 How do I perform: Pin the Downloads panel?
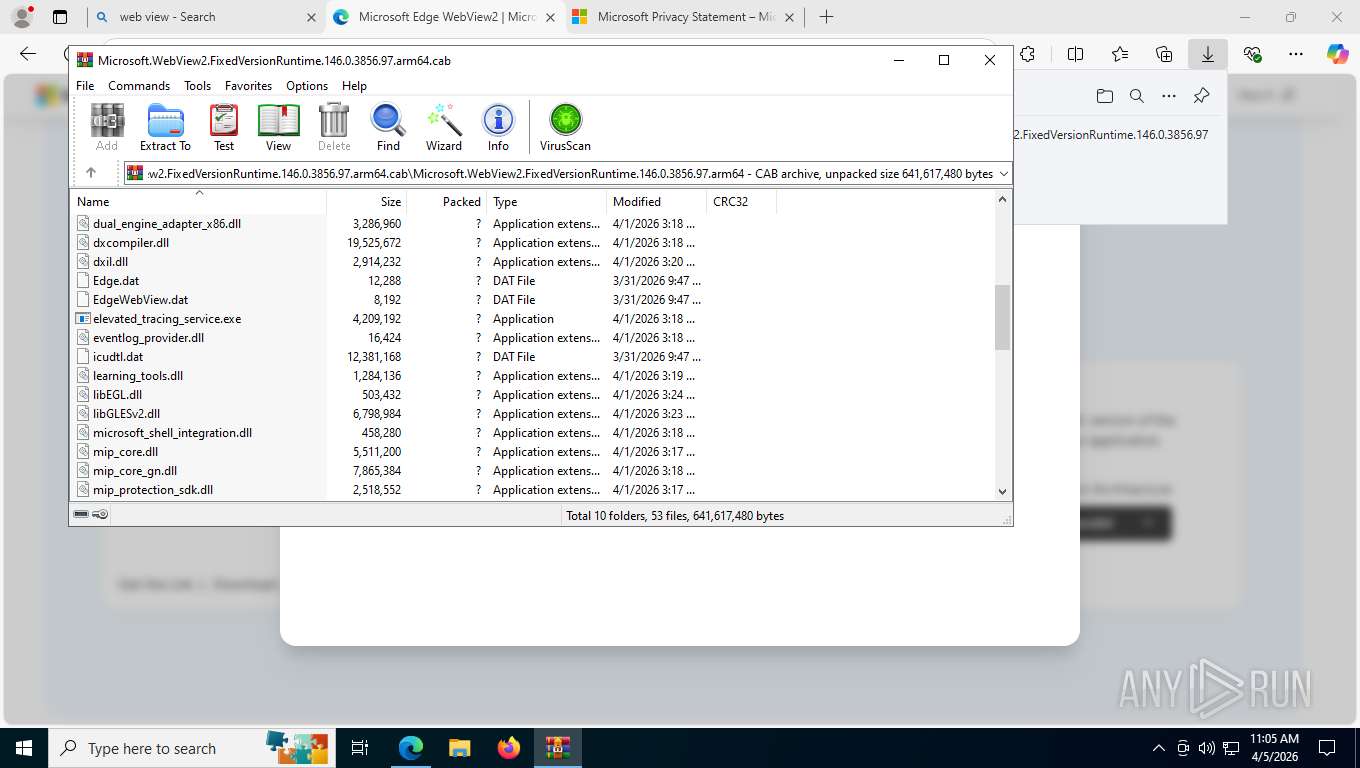tap(1202, 96)
